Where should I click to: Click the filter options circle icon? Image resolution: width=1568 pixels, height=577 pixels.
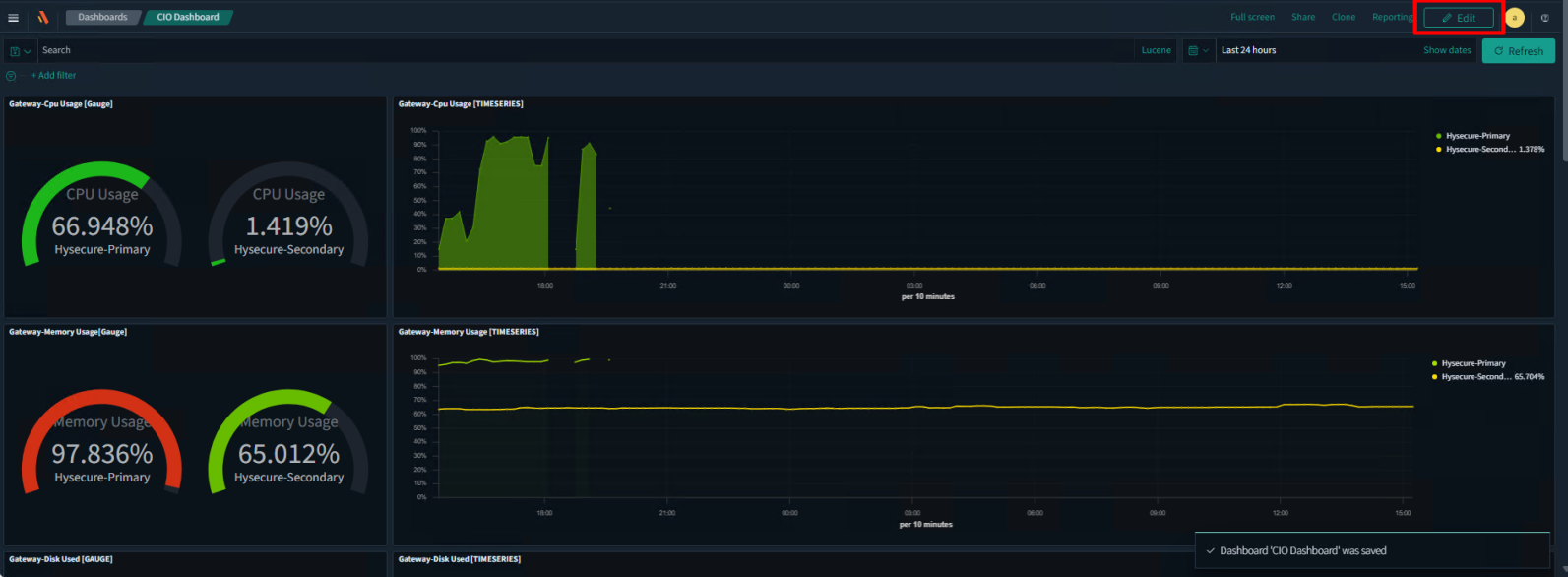click(x=11, y=76)
